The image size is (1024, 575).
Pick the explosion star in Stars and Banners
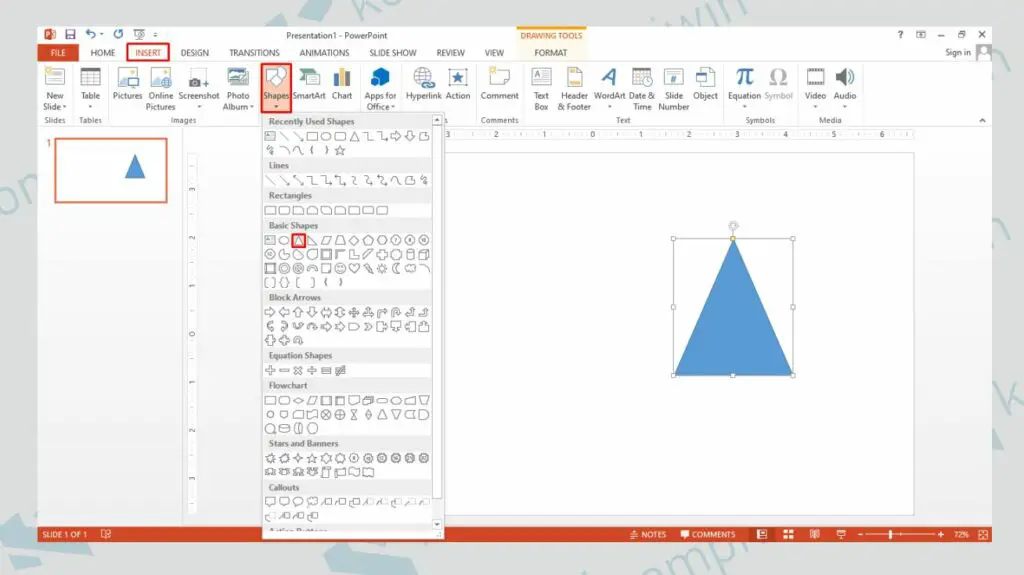270,458
